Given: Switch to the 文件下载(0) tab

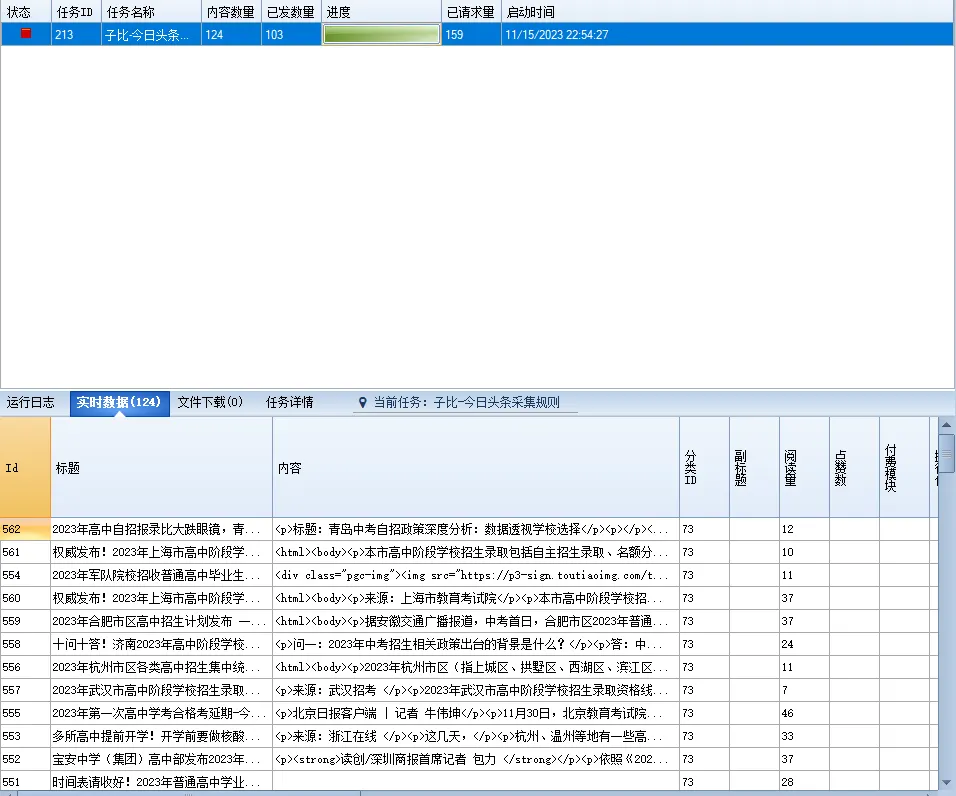Looking at the screenshot, I should [210, 402].
